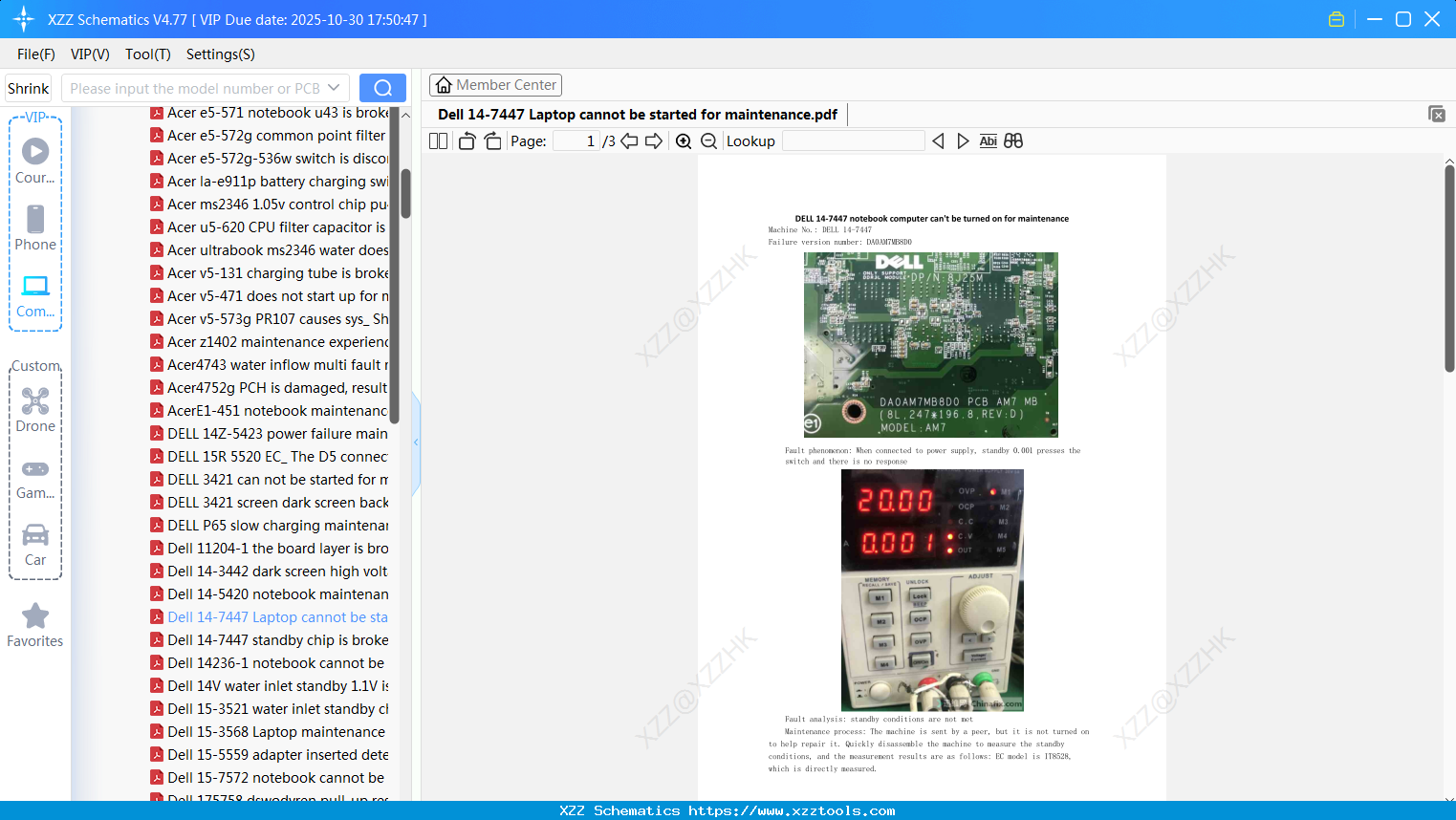Zoom out of the PDF
Screen dimensions: 1456x820
[708, 141]
